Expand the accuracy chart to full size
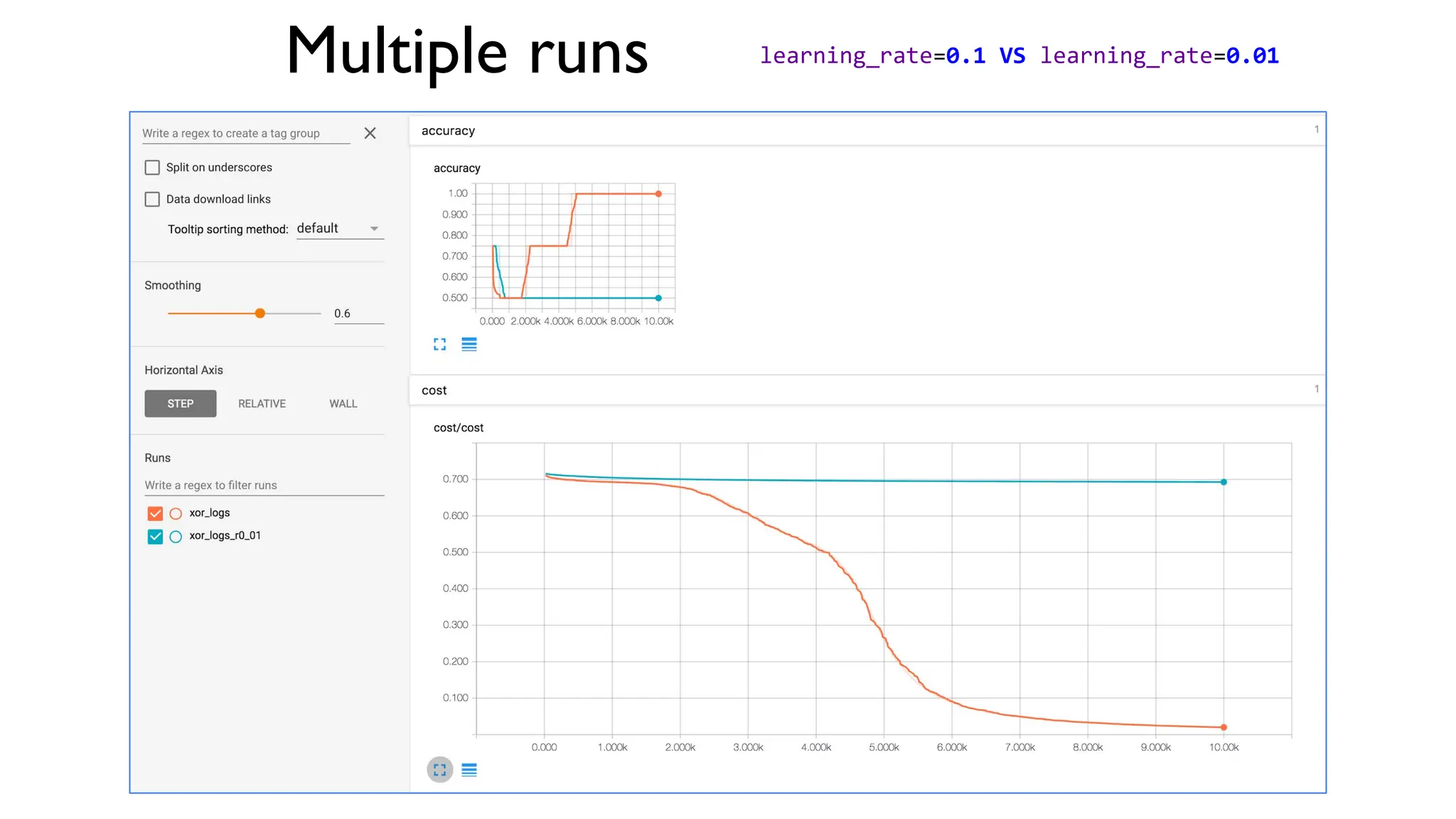The width and height of the screenshot is (1456, 819). point(440,345)
